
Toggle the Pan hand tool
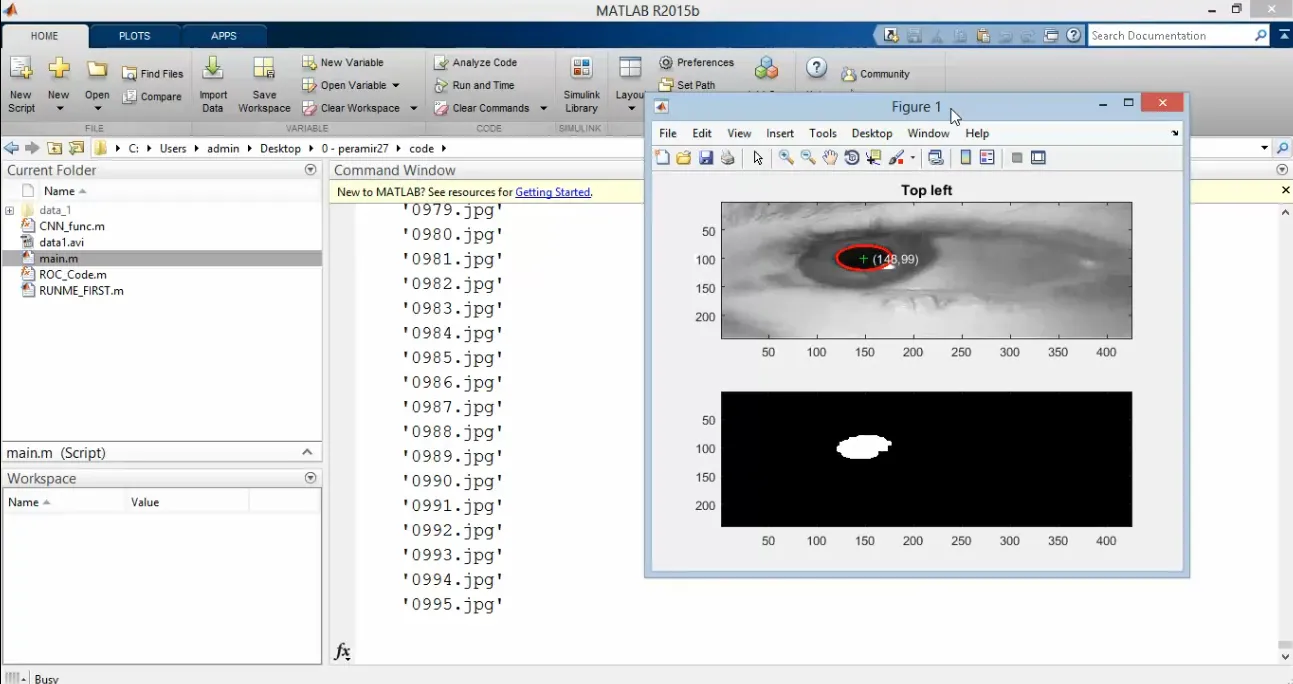click(830, 158)
